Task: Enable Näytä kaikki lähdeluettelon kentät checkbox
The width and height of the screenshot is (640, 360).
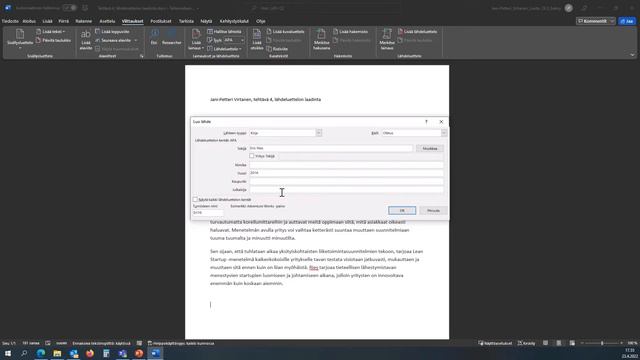Action: pyautogui.click(x=195, y=200)
